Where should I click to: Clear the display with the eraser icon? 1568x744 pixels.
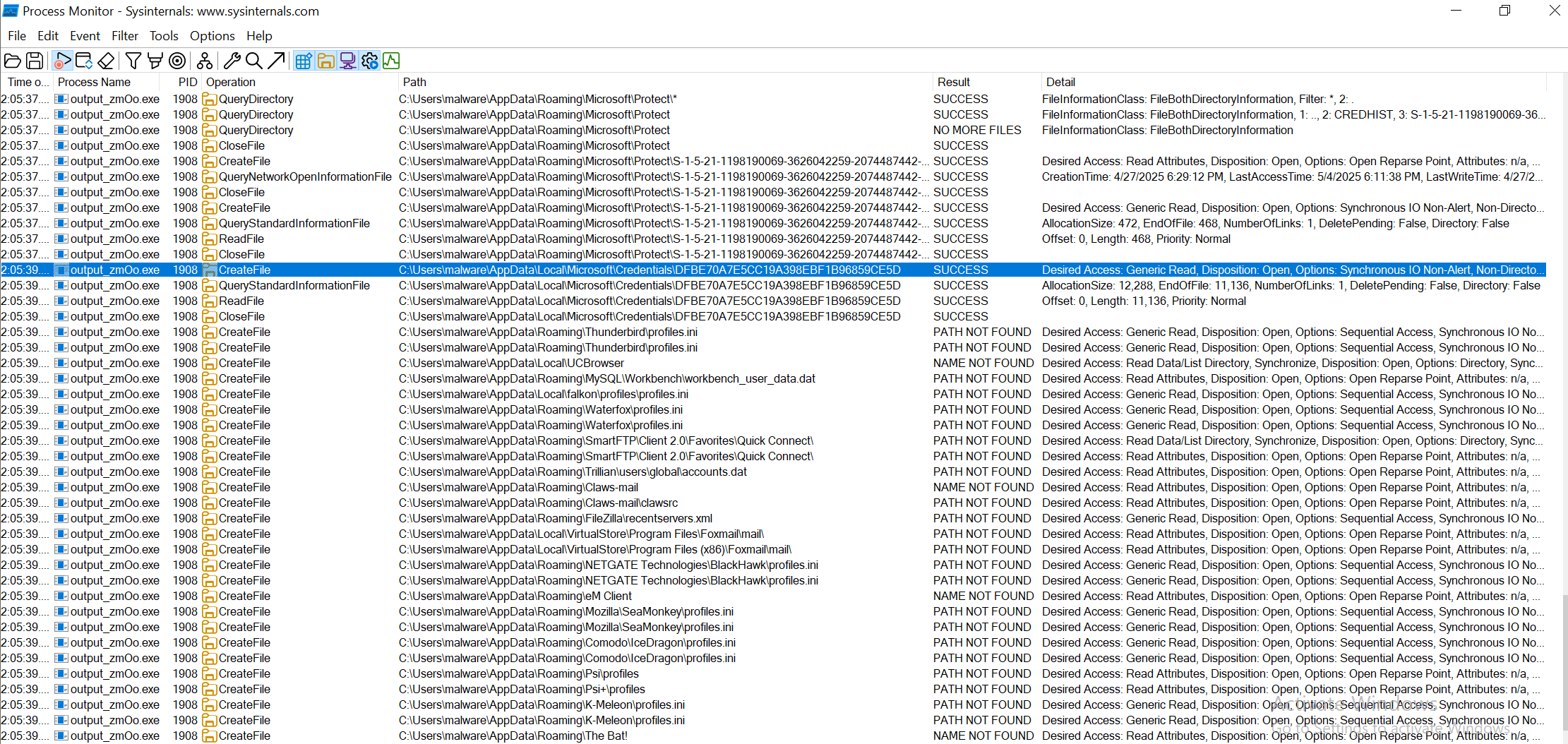pyautogui.click(x=106, y=61)
